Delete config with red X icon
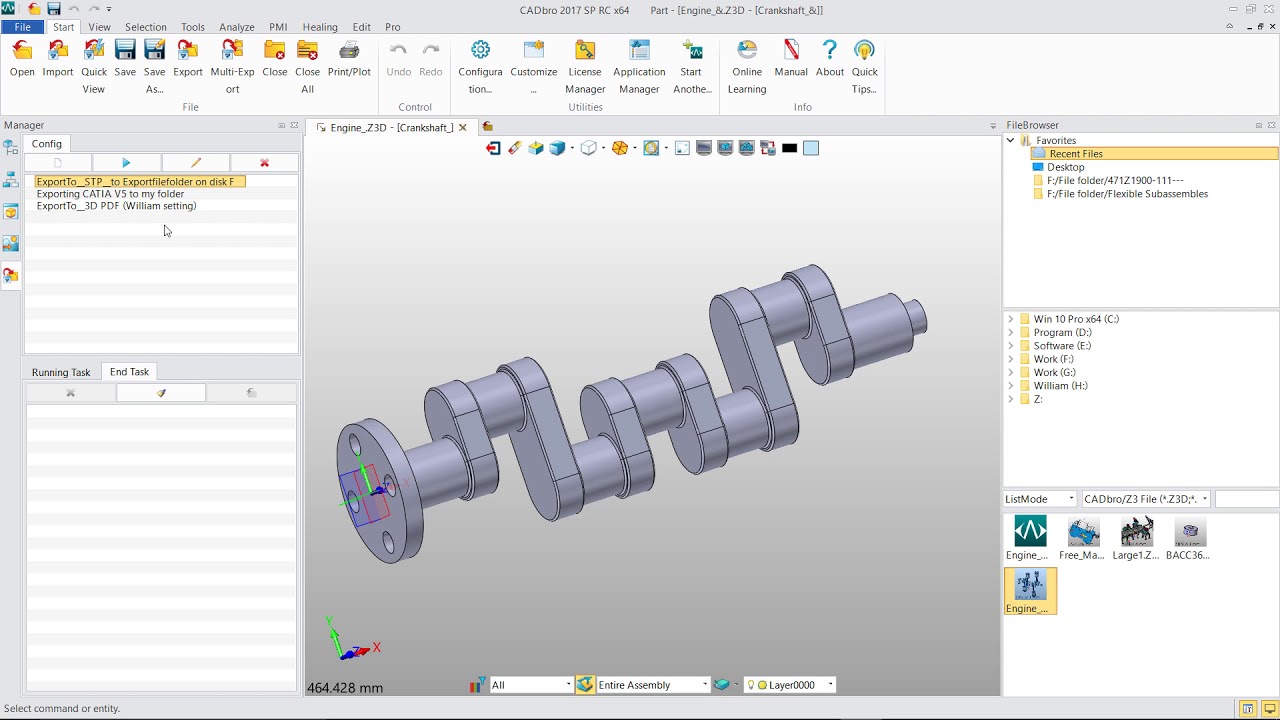The width and height of the screenshot is (1280, 720). point(264,163)
